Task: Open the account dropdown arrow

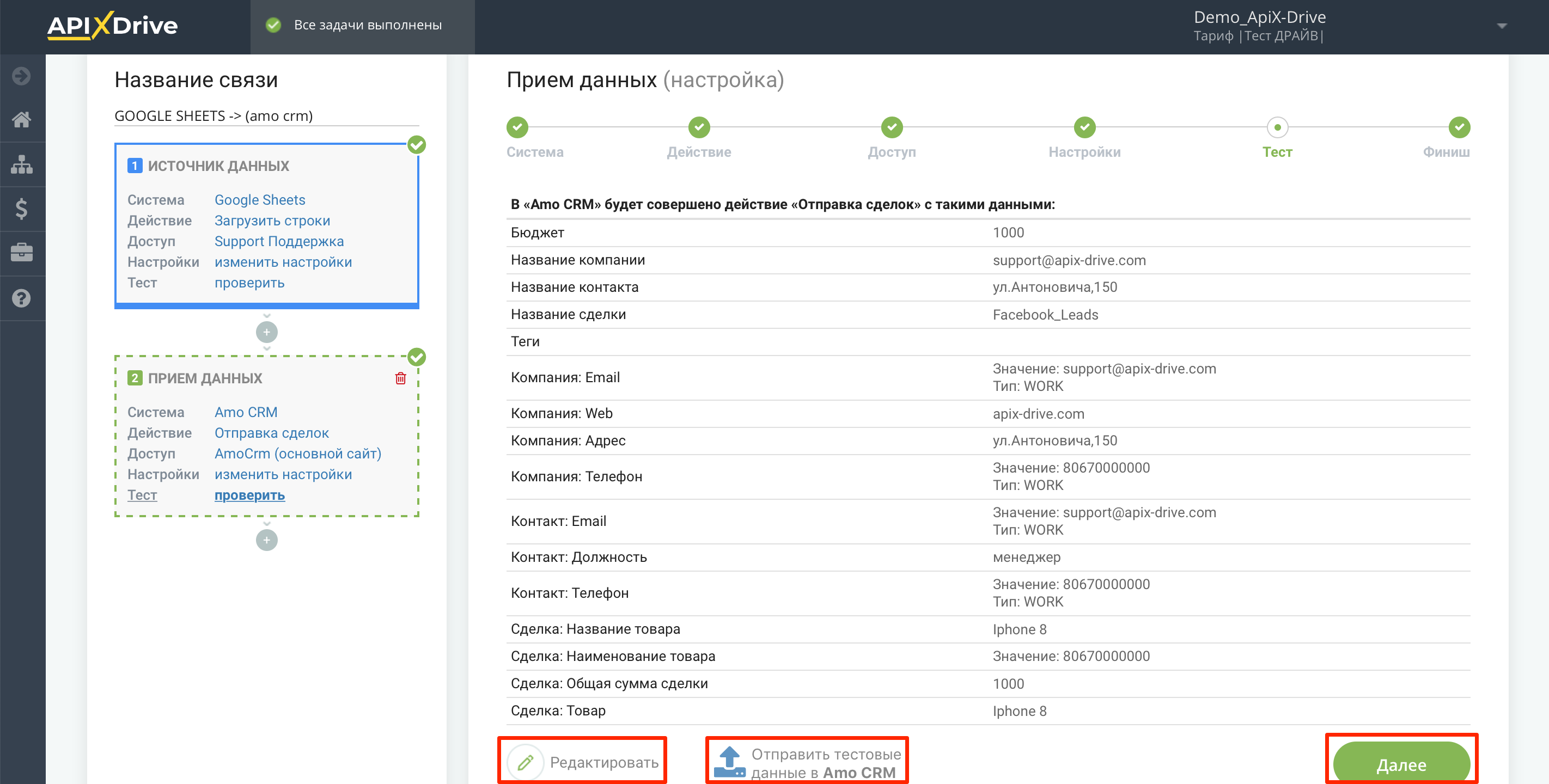Action: (1502, 26)
